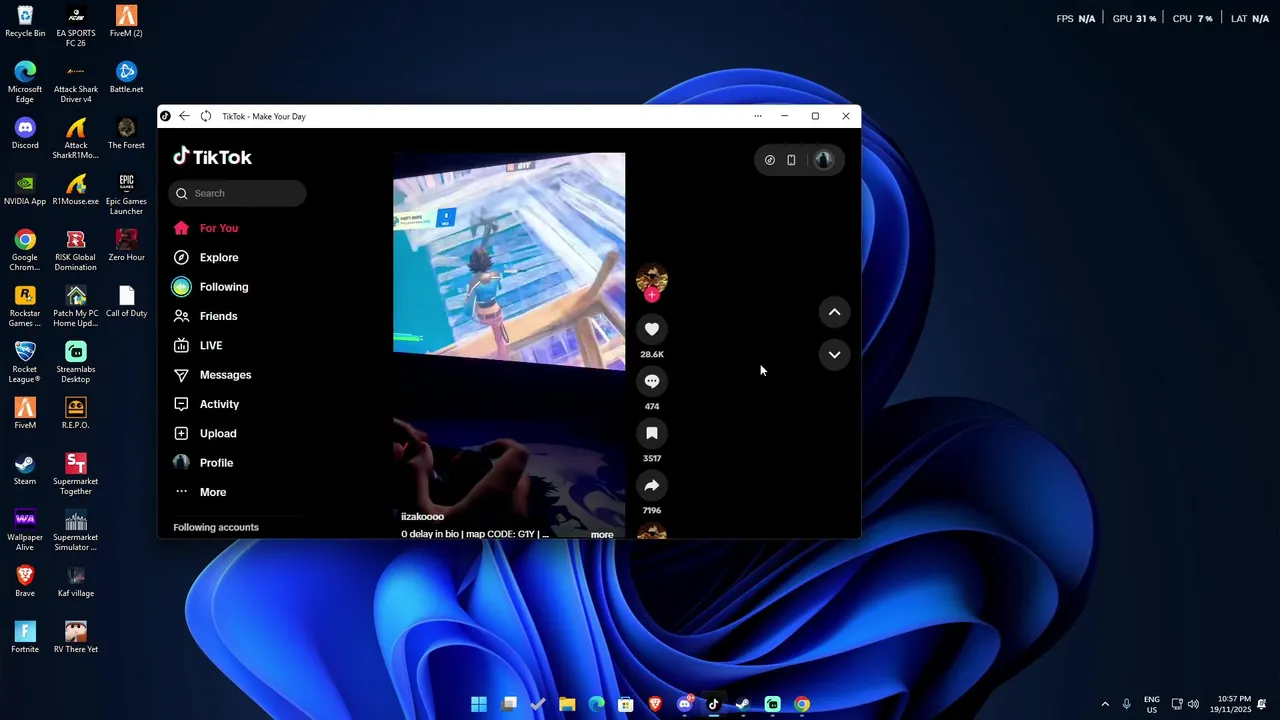Select the EA SPORTS FC 26 desktop icon

pos(76,26)
